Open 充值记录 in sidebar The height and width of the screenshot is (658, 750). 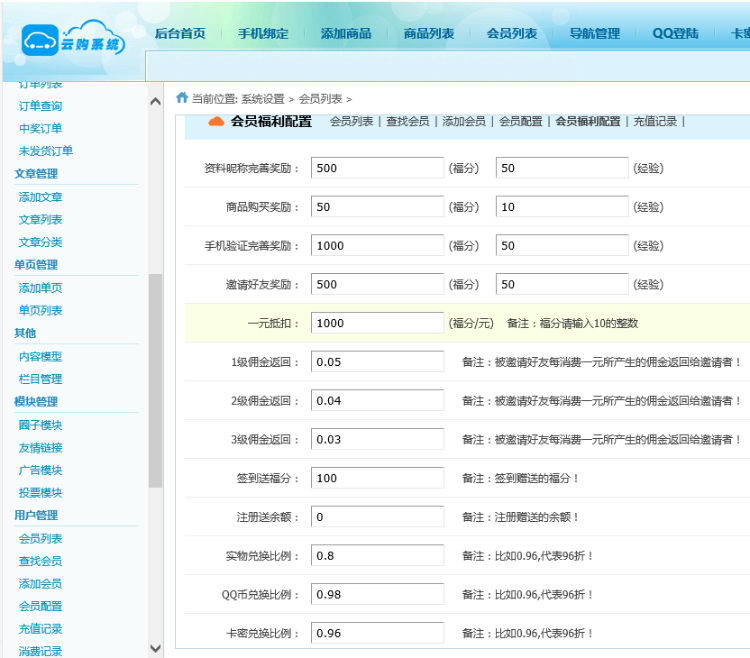[41, 629]
